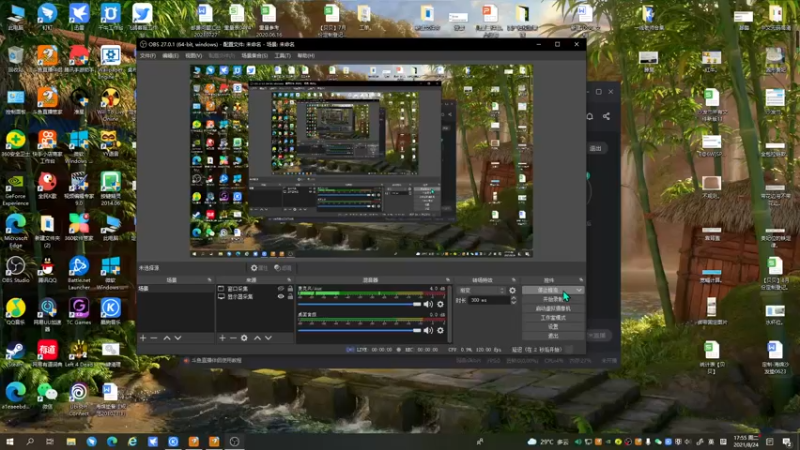Open the 工具(T) menu in OBS

(x=282, y=56)
